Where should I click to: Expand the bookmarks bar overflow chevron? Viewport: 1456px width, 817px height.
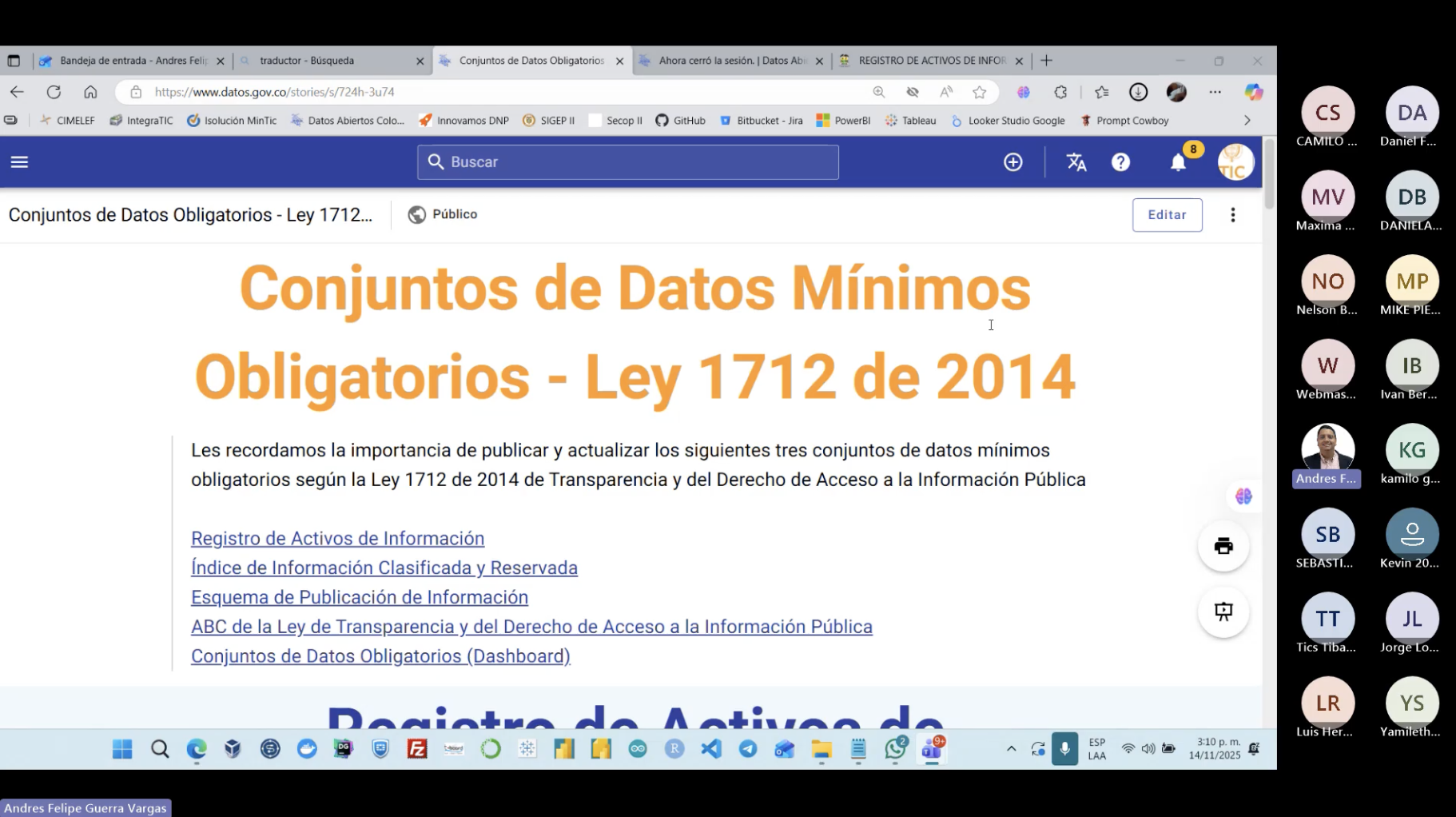(x=1247, y=121)
